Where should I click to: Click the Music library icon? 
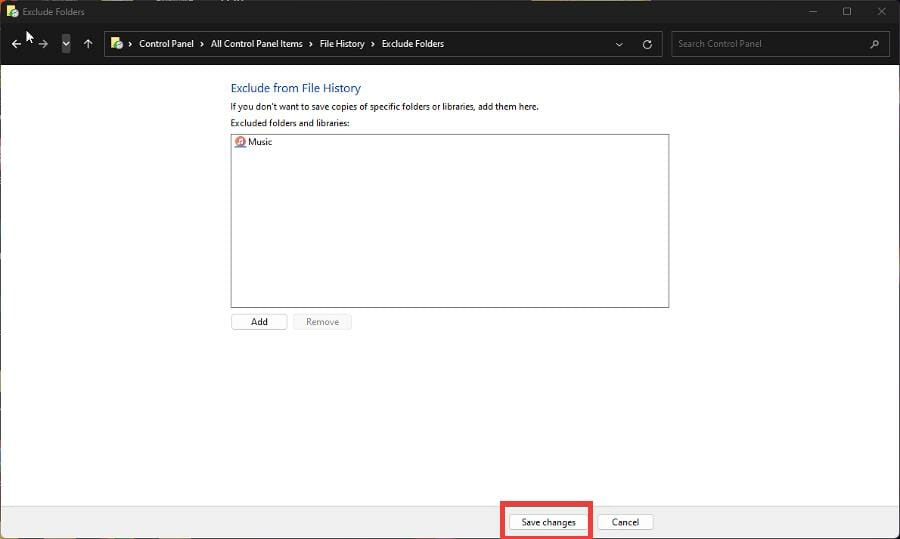[240, 142]
